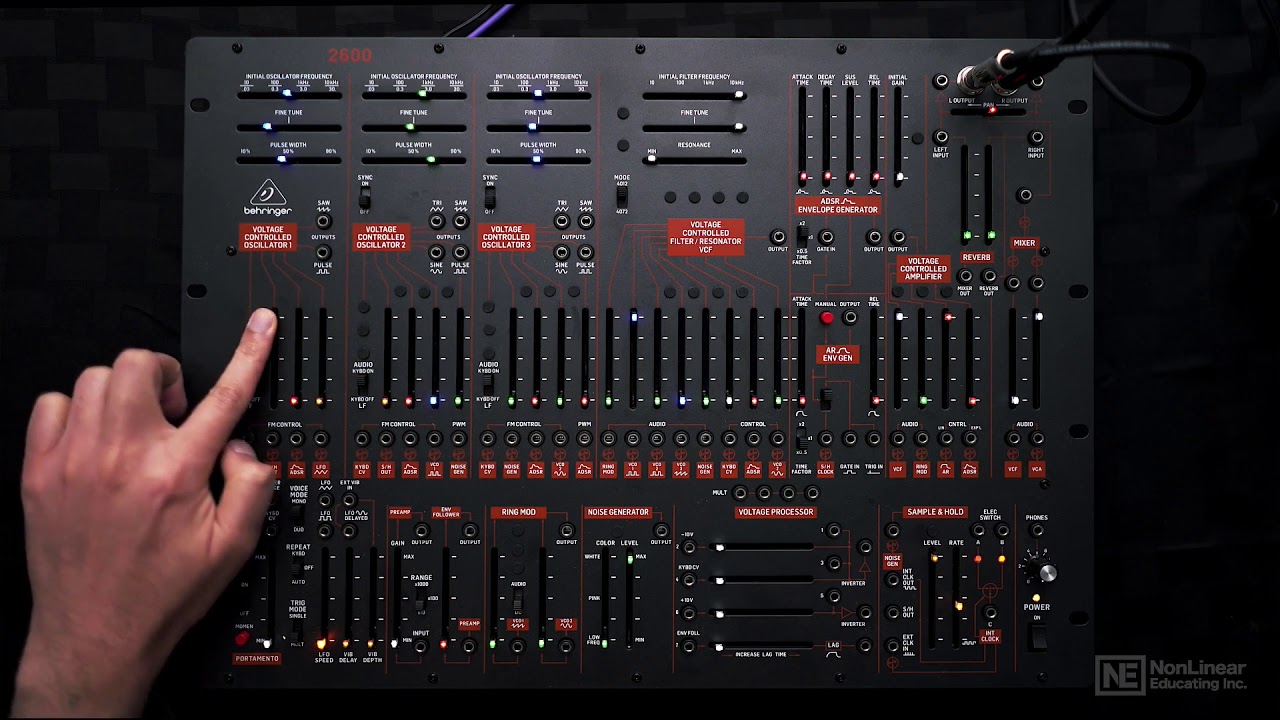Click the ADSR Attack Time slider

[x=802, y=136]
